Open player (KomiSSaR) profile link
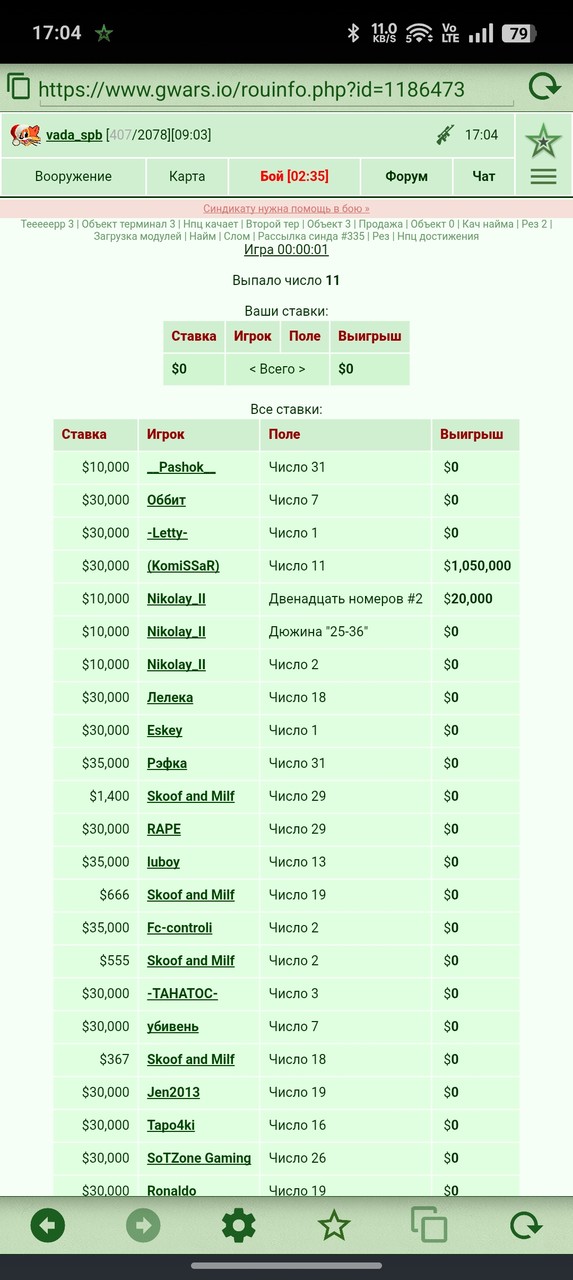 183,566
